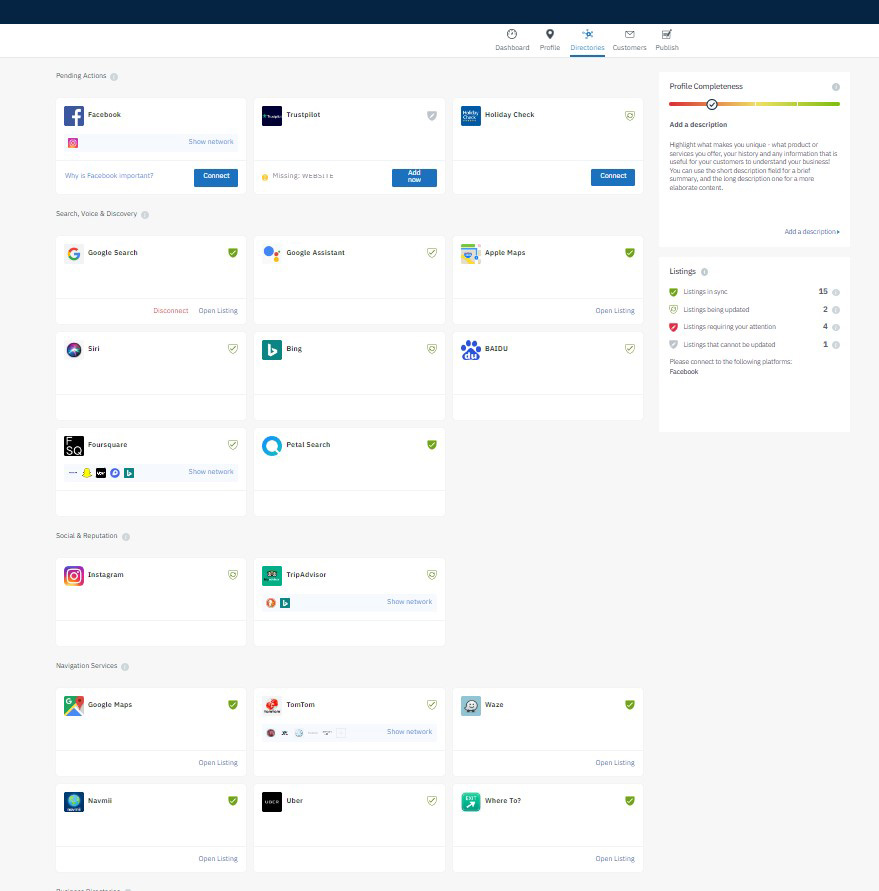Open Listing for Google Search
Image resolution: width=879 pixels, height=891 pixels.
pos(218,311)
